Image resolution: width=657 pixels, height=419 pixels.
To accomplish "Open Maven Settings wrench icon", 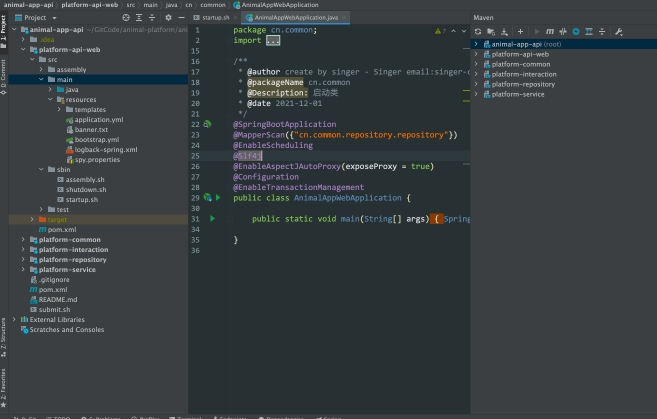I will (x=619, y=31).
